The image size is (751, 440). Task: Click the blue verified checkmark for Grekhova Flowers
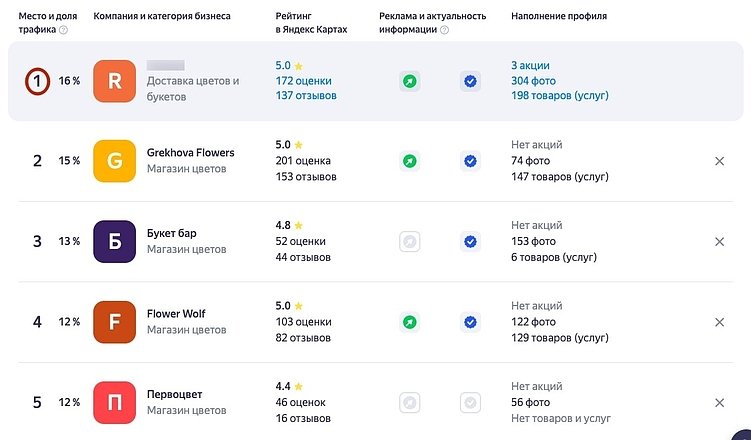tap(471, 161)
